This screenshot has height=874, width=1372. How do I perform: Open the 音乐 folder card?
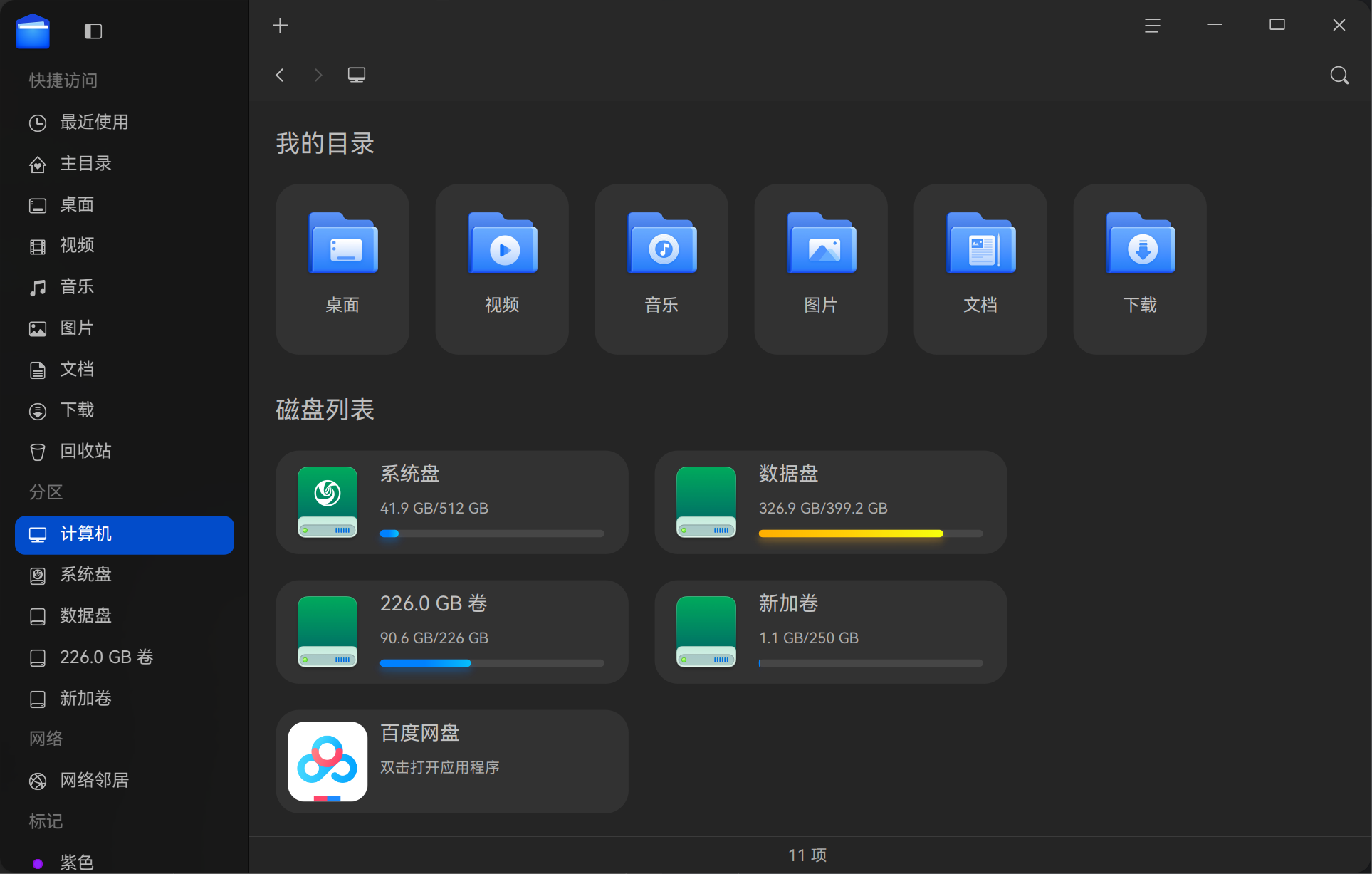(661, 269)
